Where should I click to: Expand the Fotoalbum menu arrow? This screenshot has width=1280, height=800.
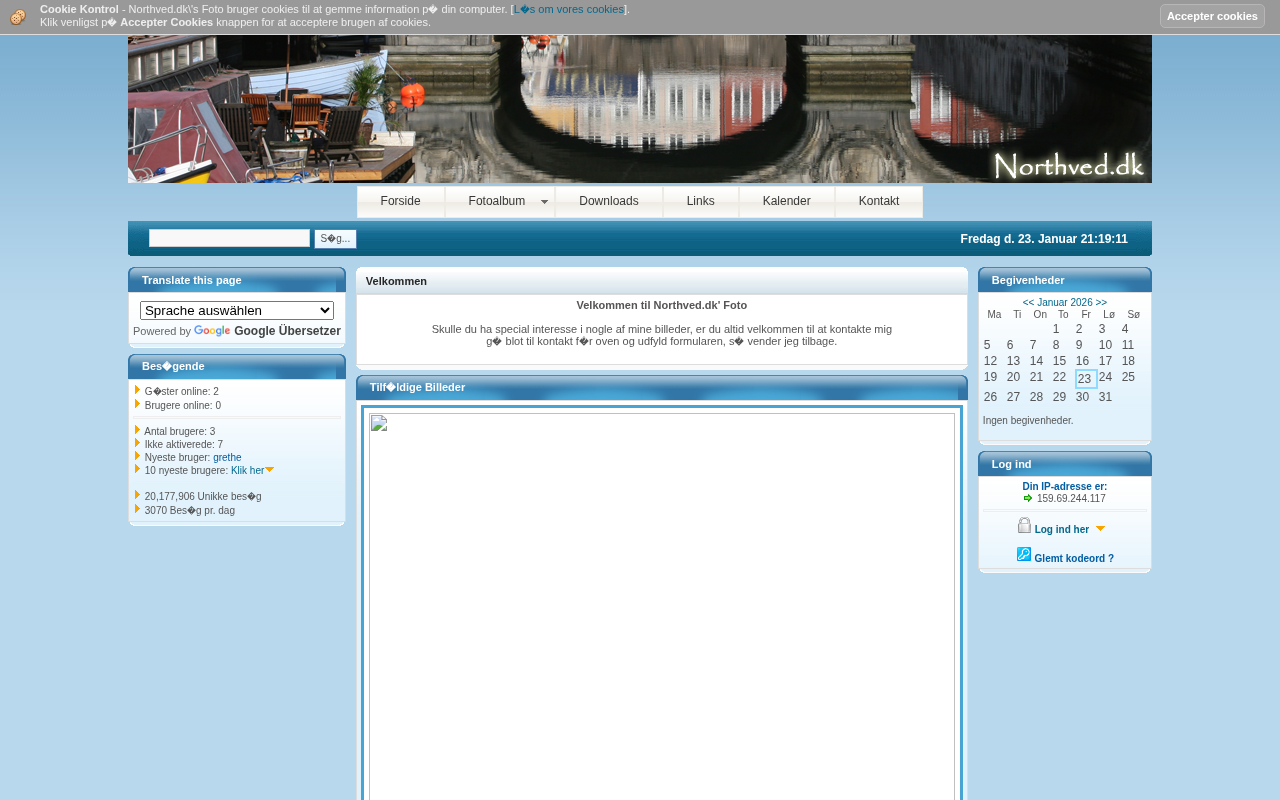(544, 202)
